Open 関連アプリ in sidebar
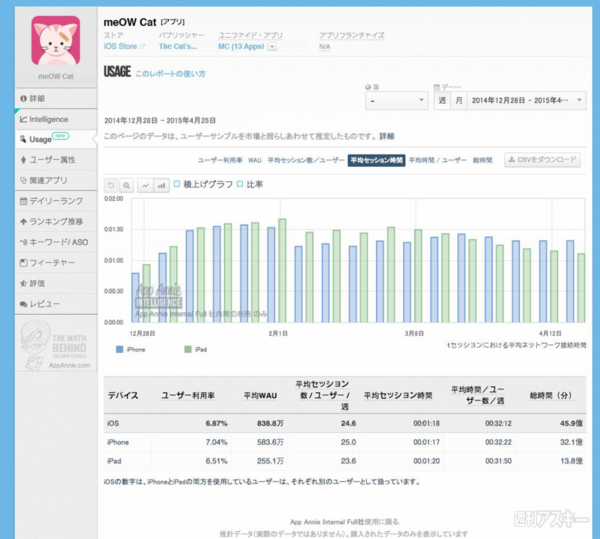This screenshot has width=600, height=539. (x=56, y=180)
